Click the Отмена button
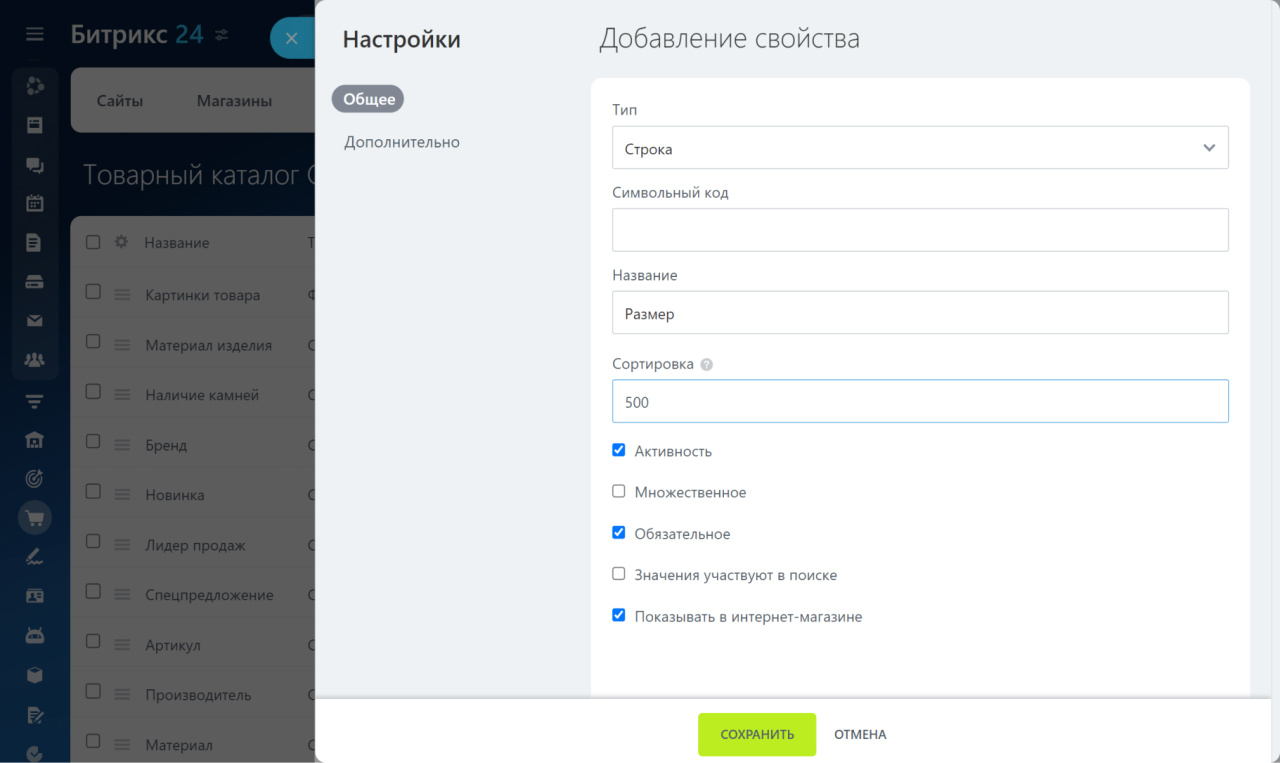Screen dimensions: 1280x763 pos(860,734)
